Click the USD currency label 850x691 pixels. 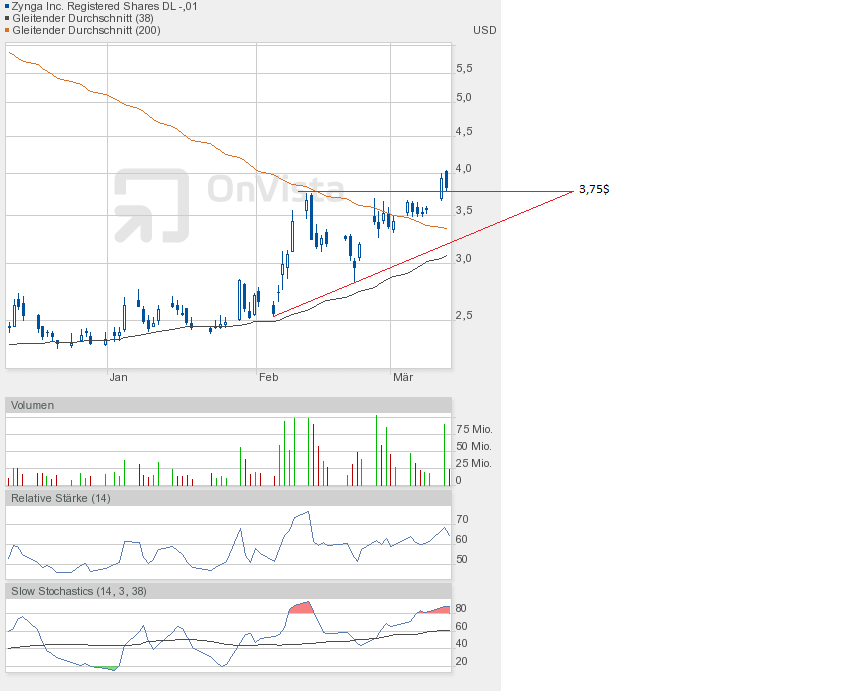(484, 30)
